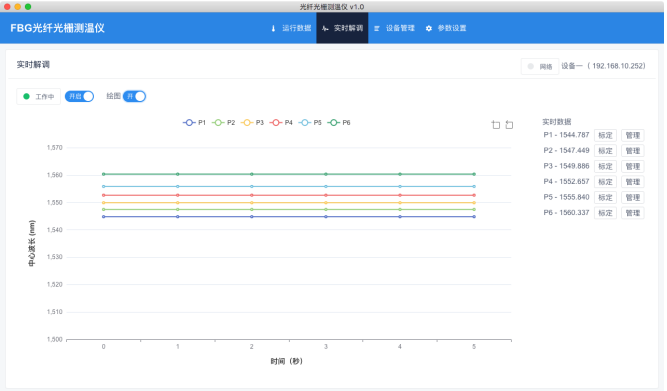Click the chart zoom reset icon
This screenshot has height=391, width=667.
(509, 125)
